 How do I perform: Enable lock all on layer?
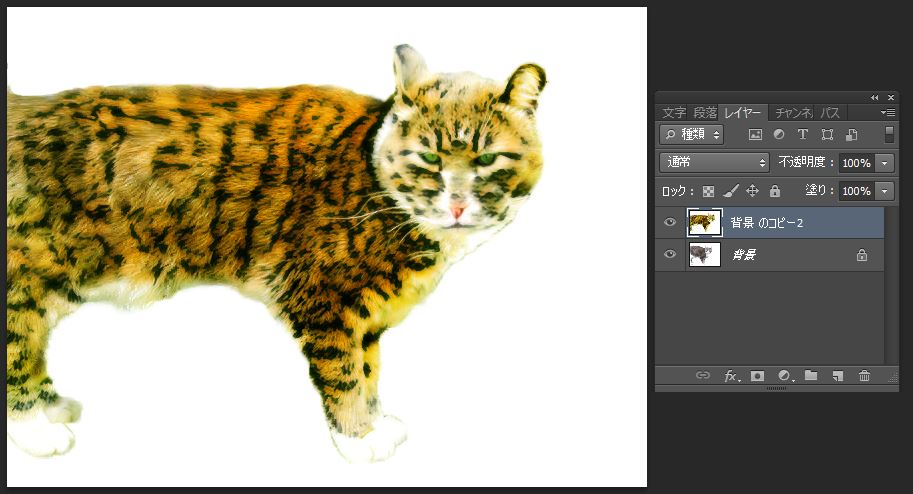click(x=774, y=191)
